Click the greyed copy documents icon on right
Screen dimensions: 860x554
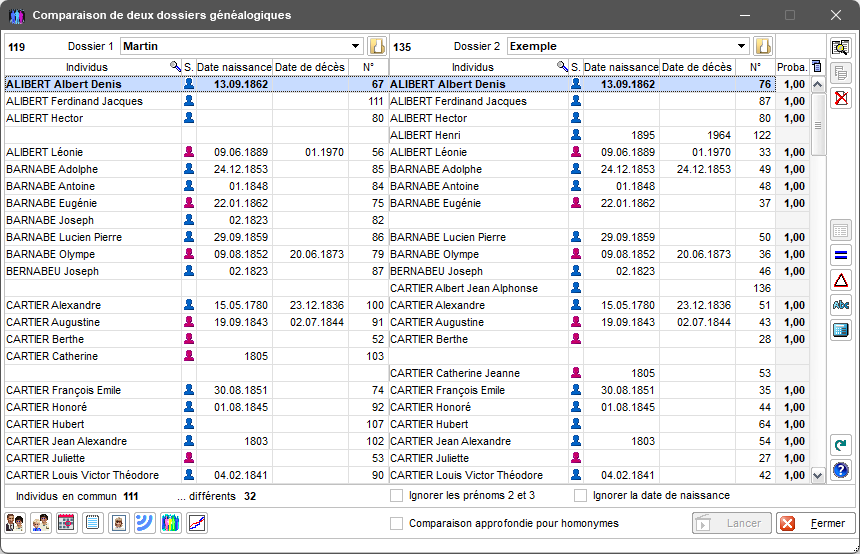pos(840,73)
